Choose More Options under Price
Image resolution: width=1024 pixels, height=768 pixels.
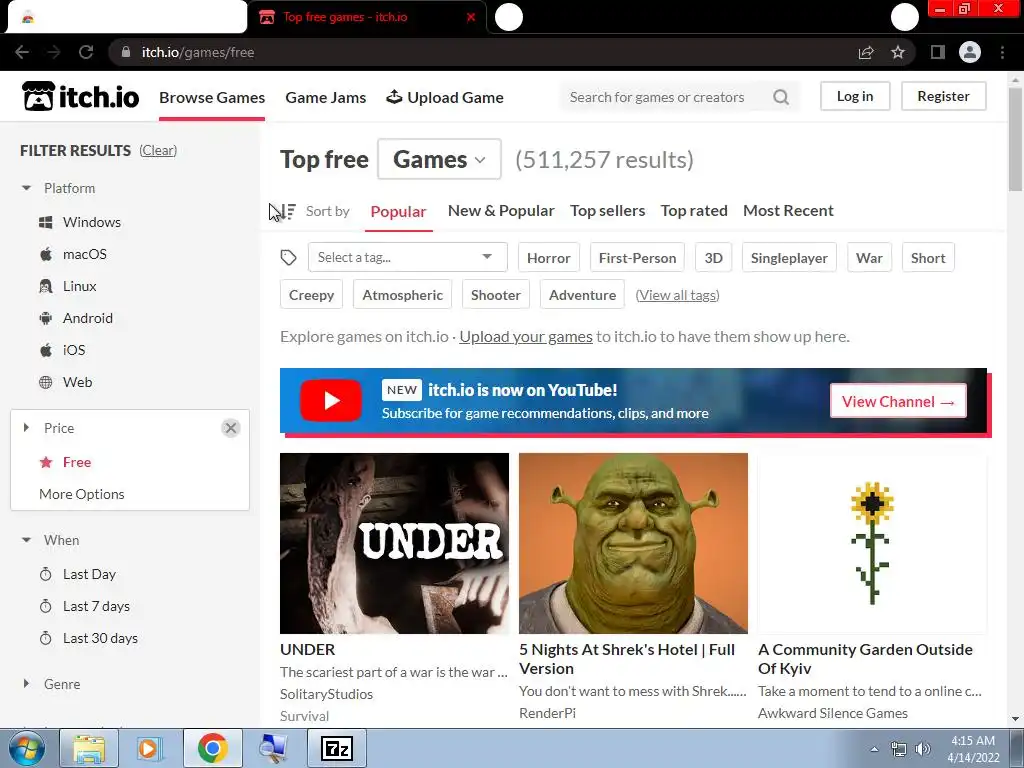(x=82, y=494)
